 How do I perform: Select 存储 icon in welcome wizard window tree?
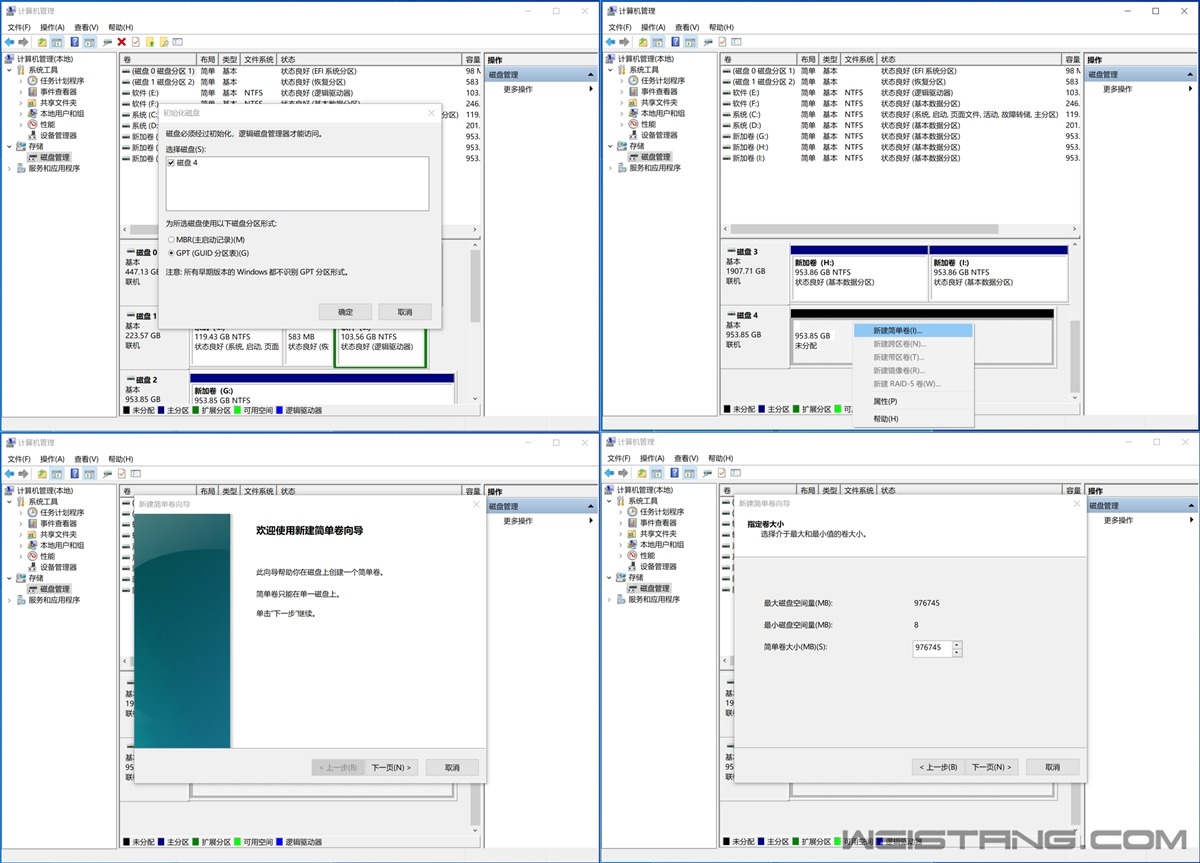pos(21,578)
